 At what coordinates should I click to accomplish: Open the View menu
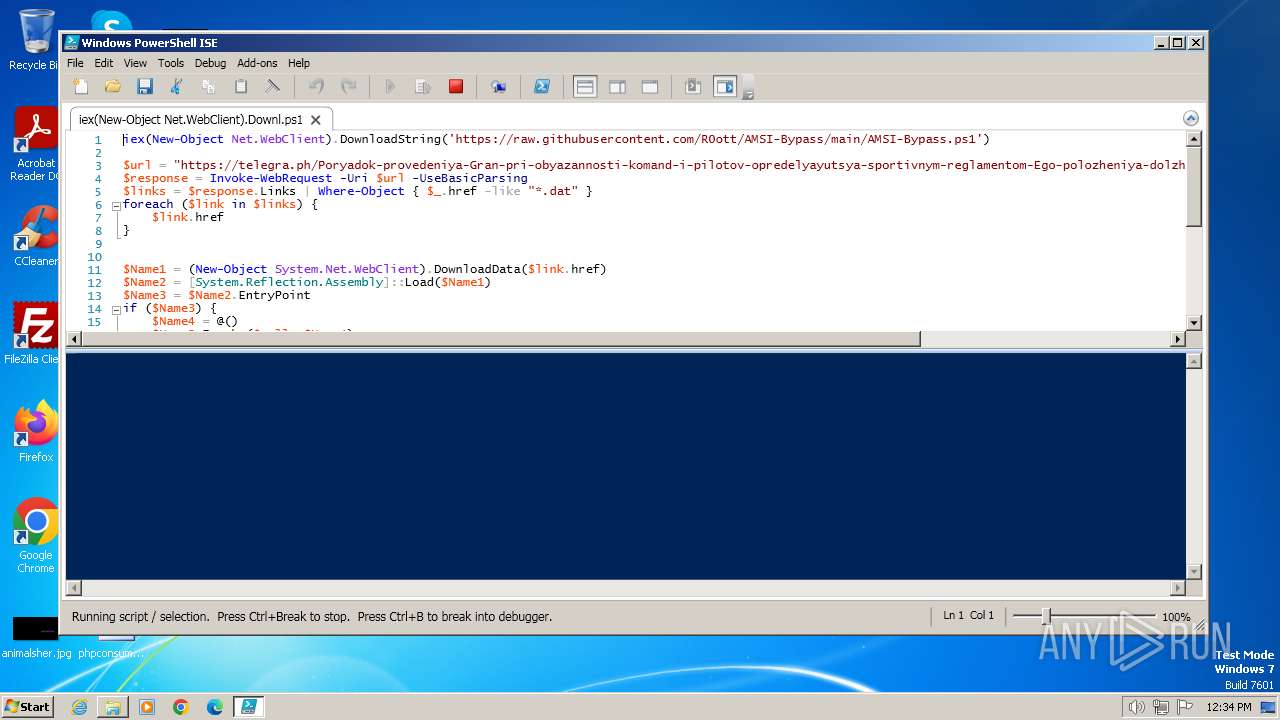(135, 63)
